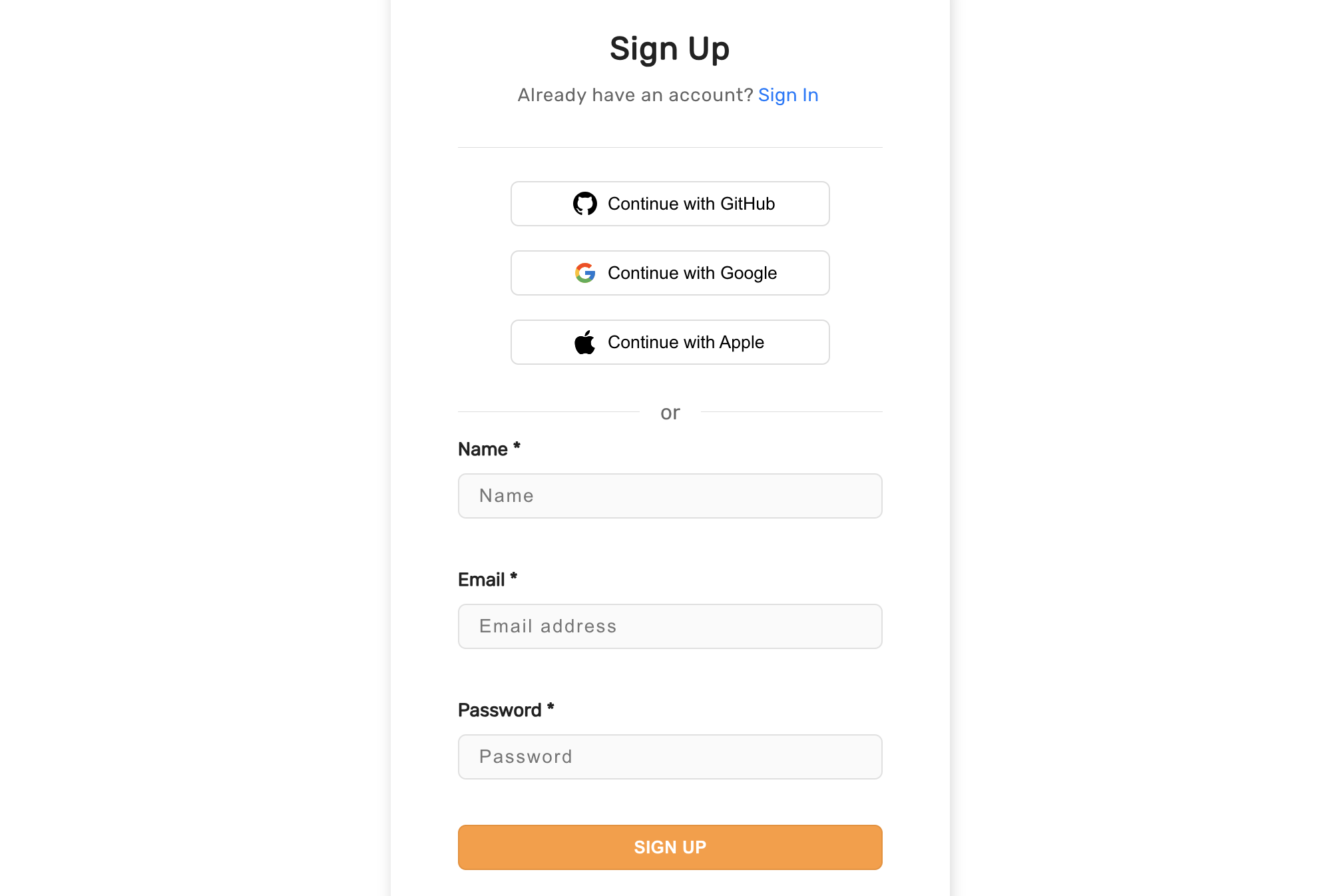Screen dimensions: 1318x896
Task: Click the divider line under Sign In
Action: (x=670, y=146)
